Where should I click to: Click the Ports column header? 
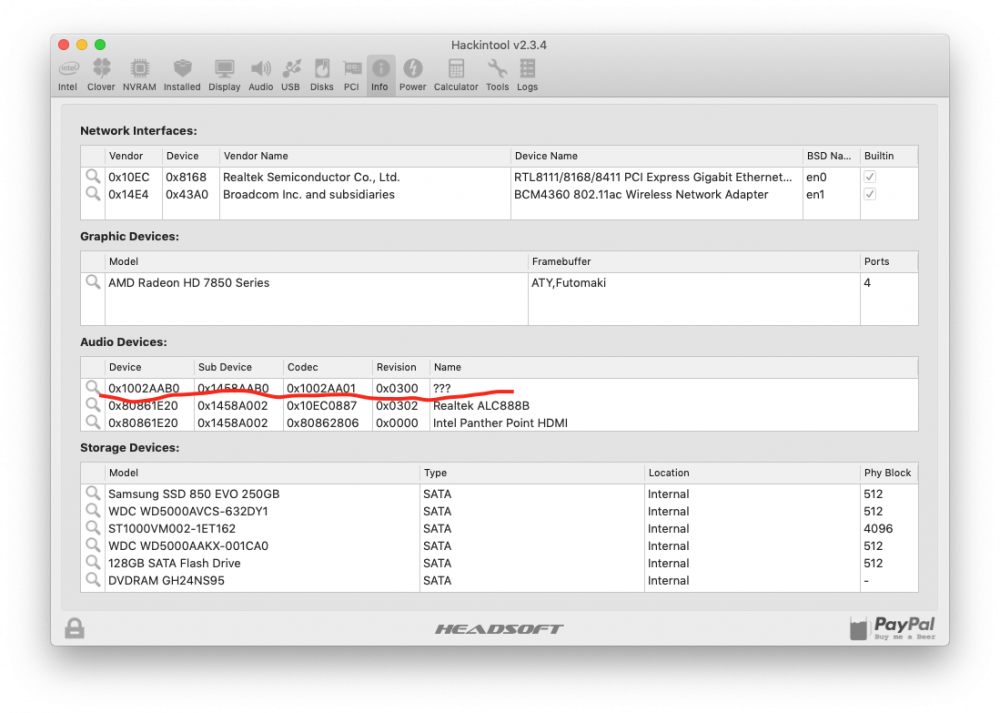[889, 261]
